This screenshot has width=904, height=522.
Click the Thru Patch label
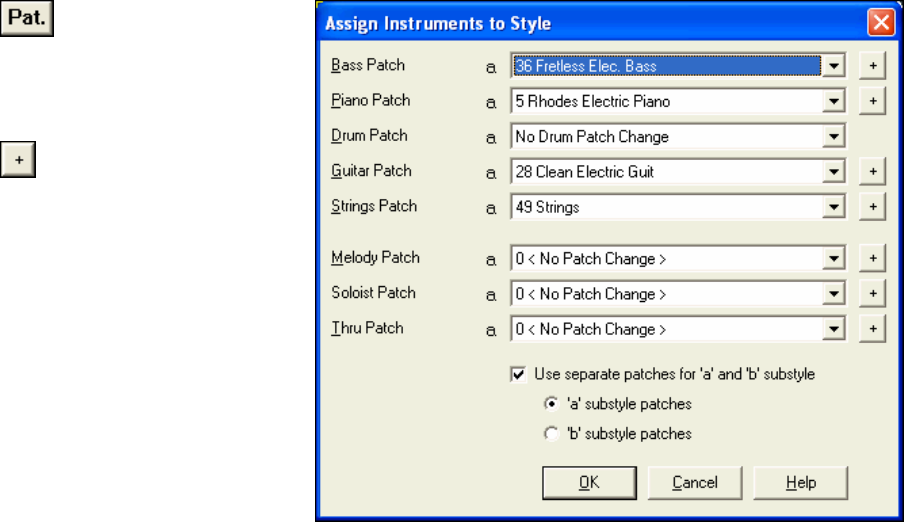point(367,328)
